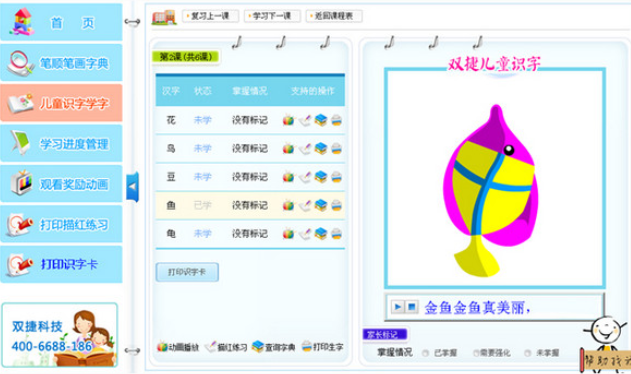Click the fish picture
631x374 pixels.
tap(492, 190)
